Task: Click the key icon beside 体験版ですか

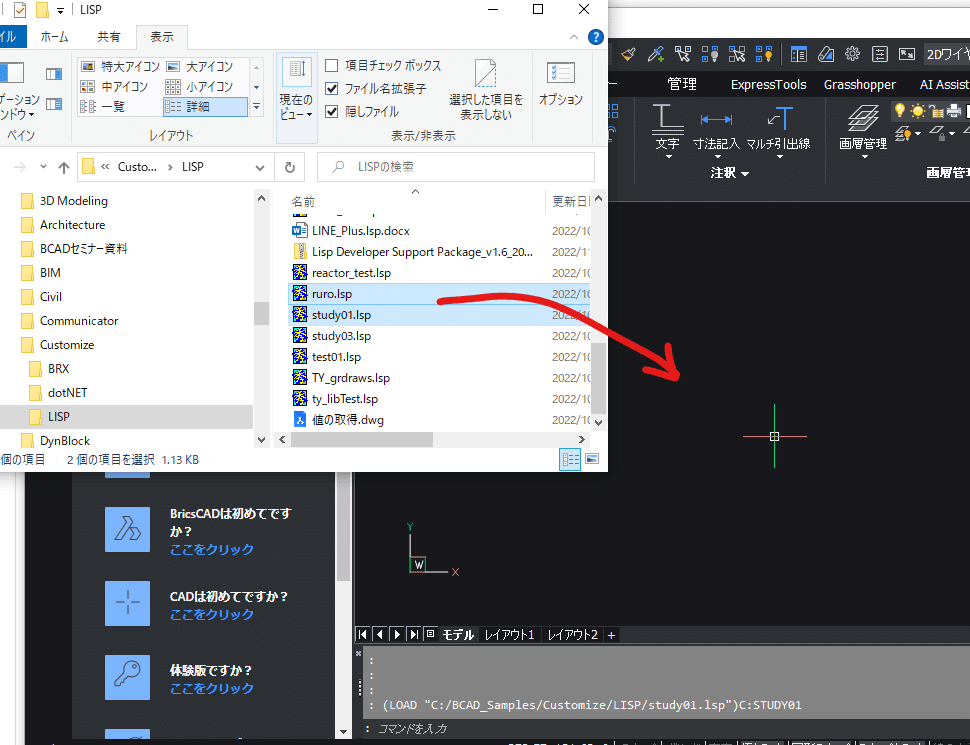Action: click(x=127, y=678)
